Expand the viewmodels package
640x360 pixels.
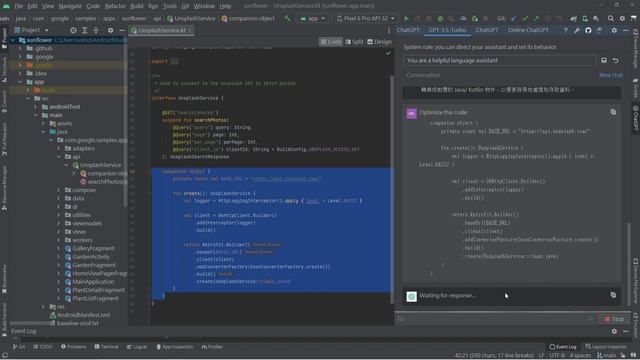point(59,223)
